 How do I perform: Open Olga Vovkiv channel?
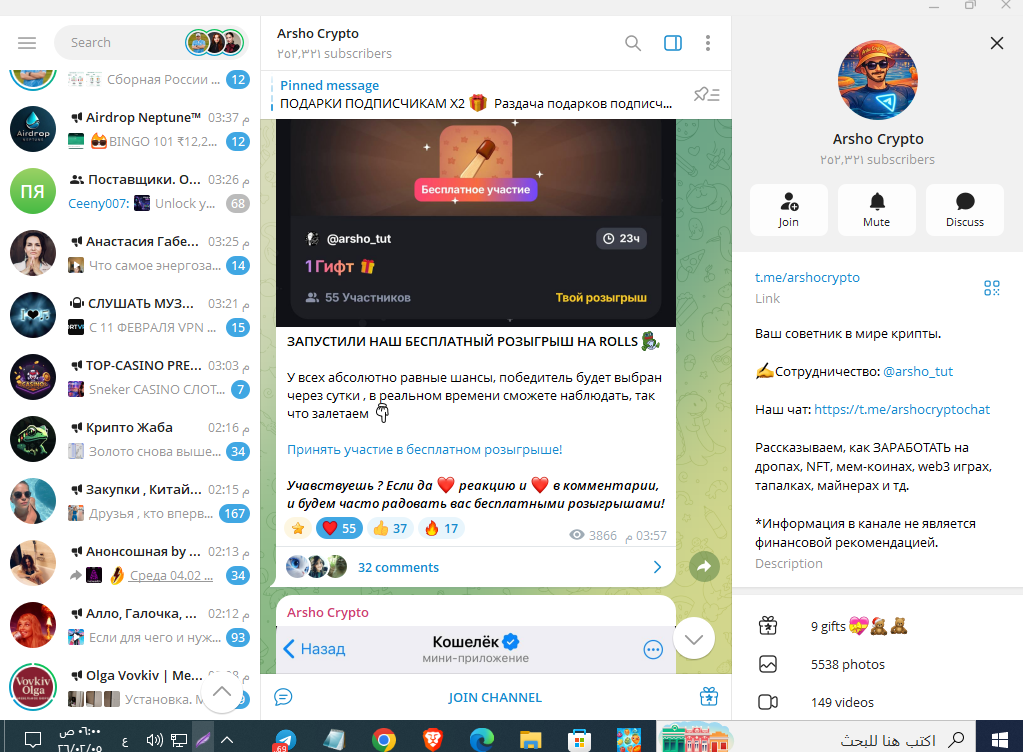130,687
